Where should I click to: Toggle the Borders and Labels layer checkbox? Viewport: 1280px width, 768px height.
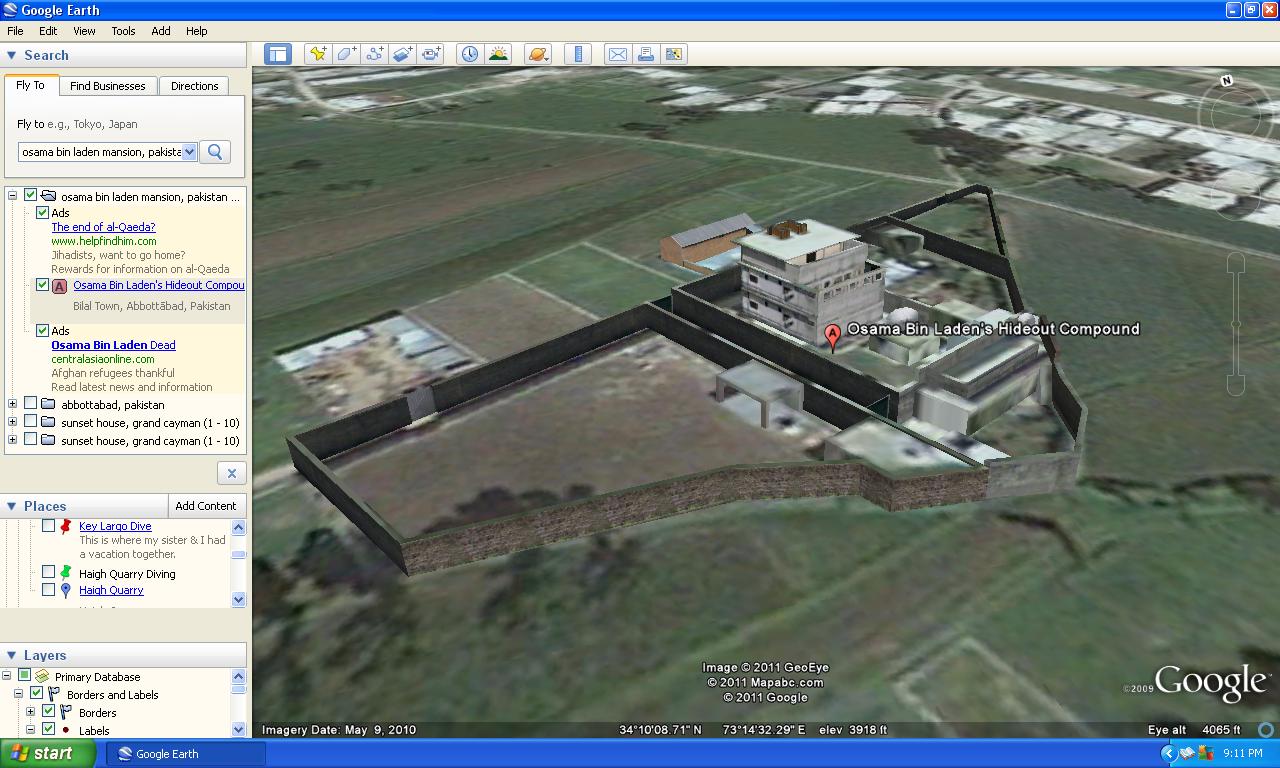point(36,694)
